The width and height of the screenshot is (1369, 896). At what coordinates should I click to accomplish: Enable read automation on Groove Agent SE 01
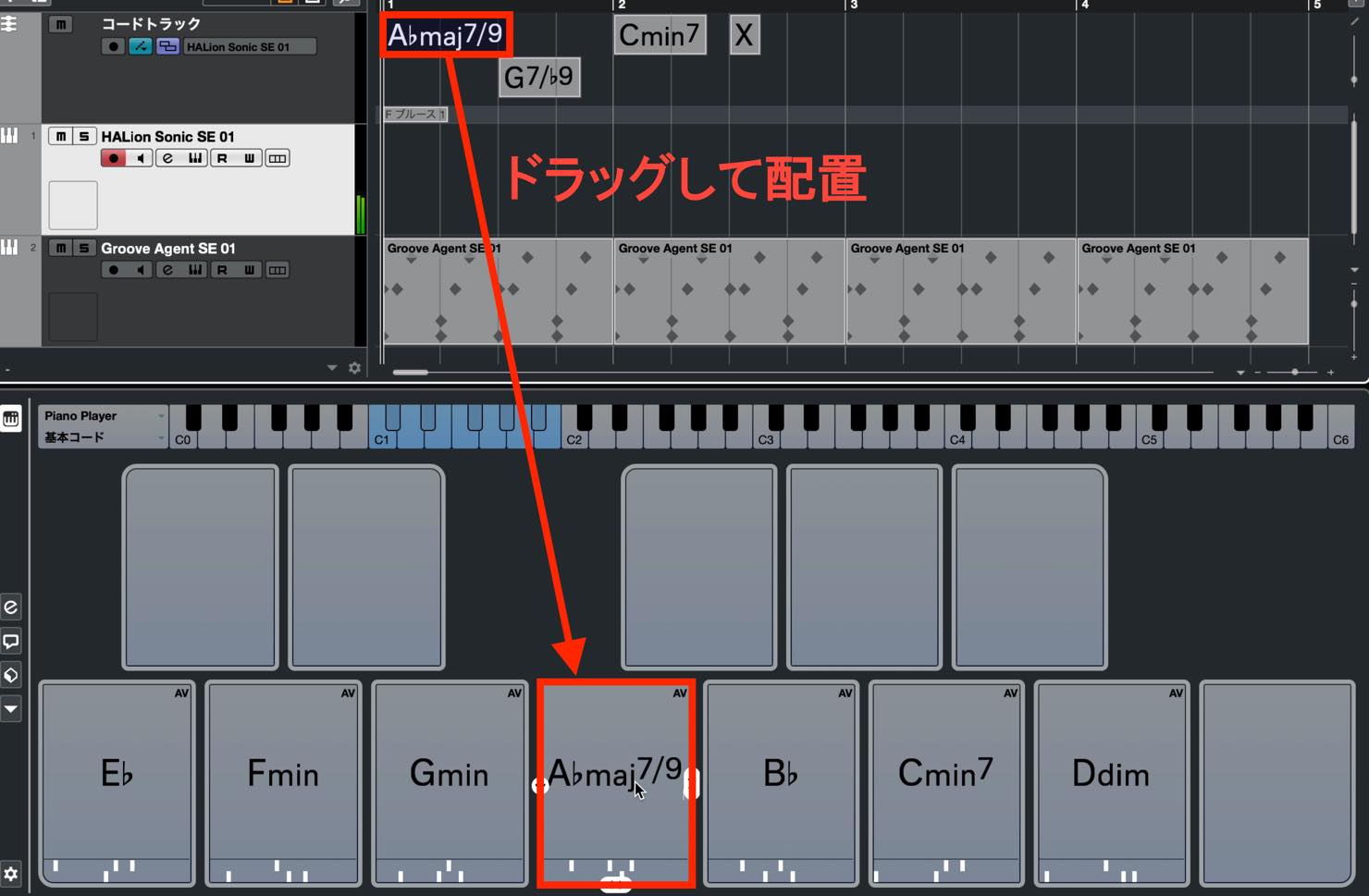click(x=222, y=270)
